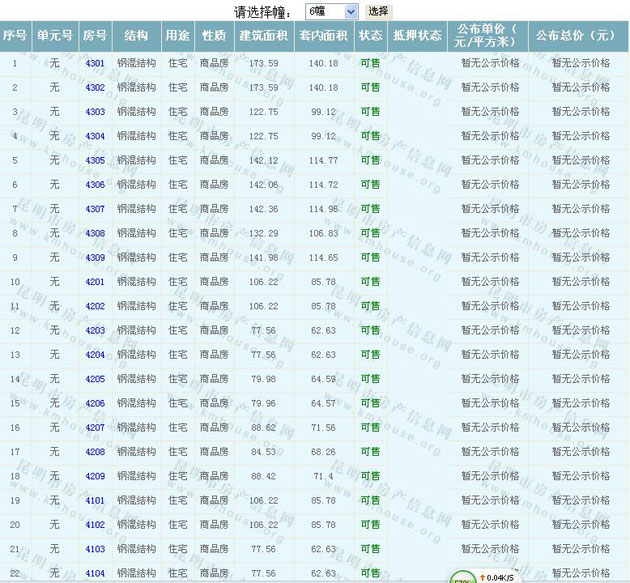Open room 4103 link
Image resolution: width=630 pixels, height=583 pixels.
point(95,549)
